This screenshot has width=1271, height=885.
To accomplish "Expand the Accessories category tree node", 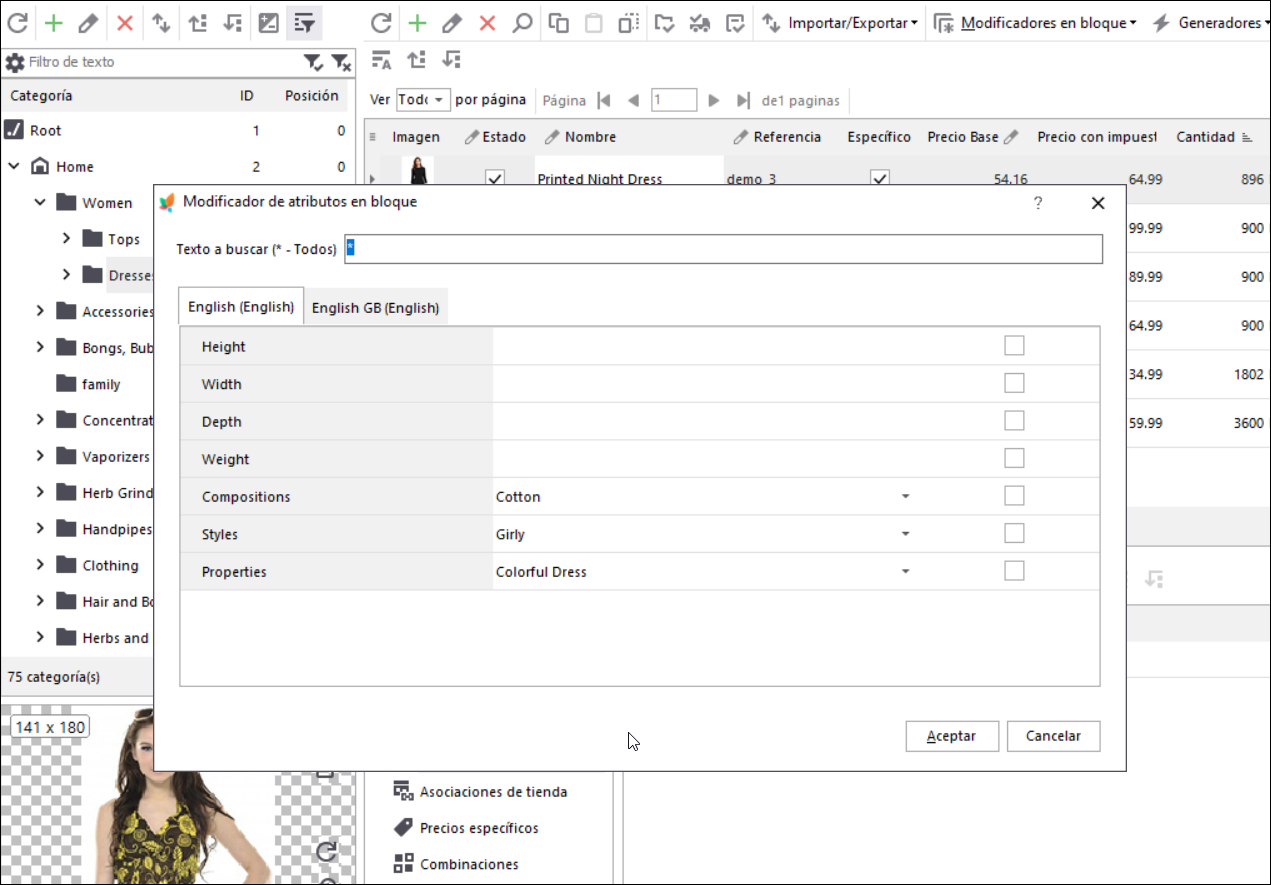I will (x=40, y=311).
